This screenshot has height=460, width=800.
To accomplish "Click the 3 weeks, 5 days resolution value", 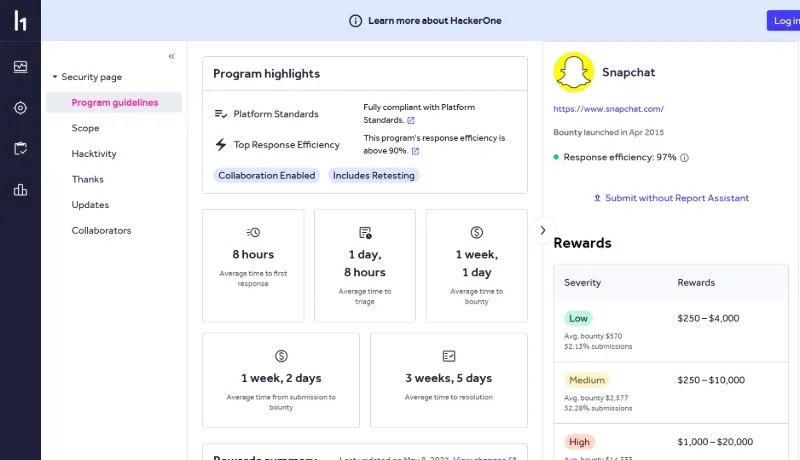I will tap(448, 378).
